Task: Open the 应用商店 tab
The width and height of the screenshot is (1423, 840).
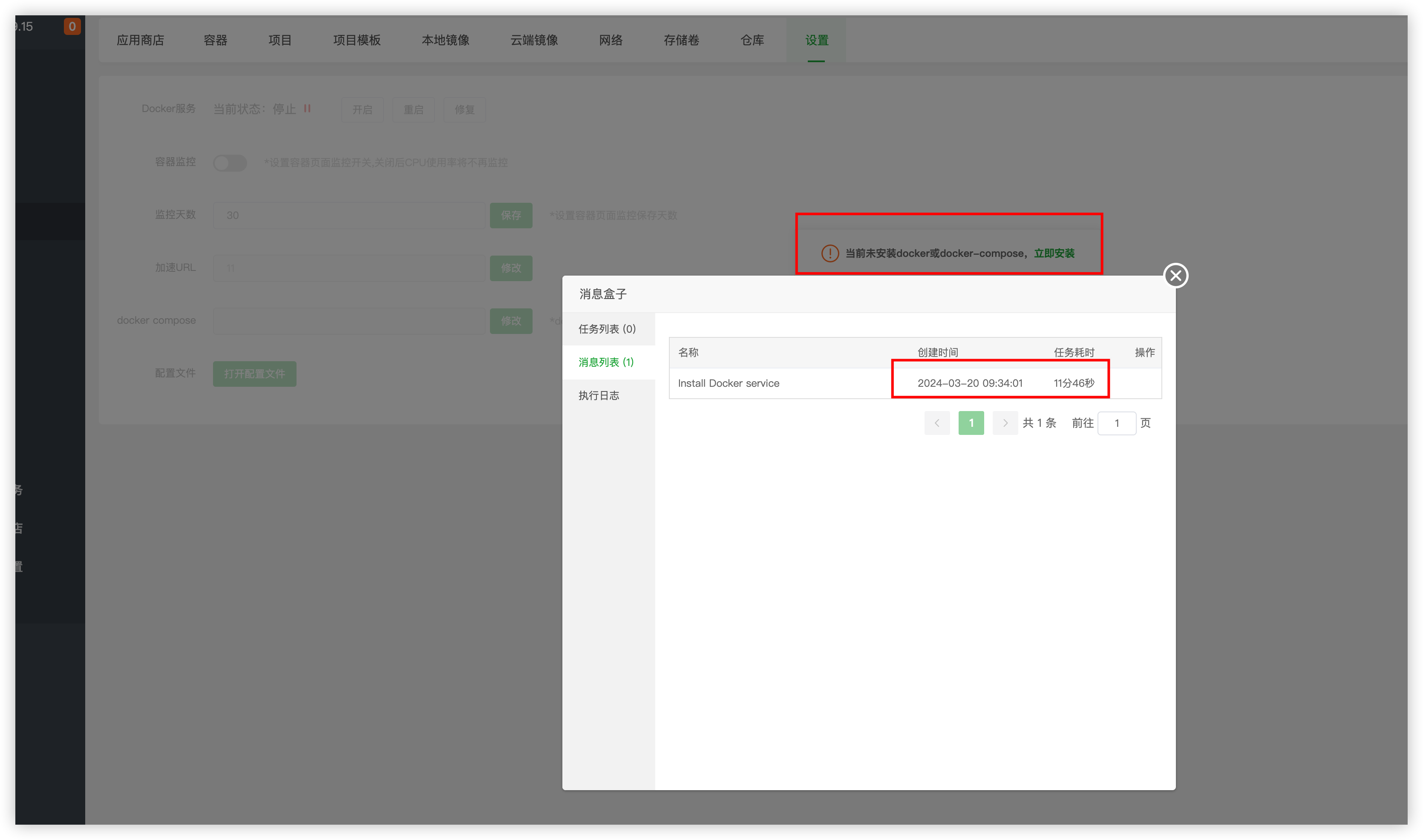Action: click(140, 40)
